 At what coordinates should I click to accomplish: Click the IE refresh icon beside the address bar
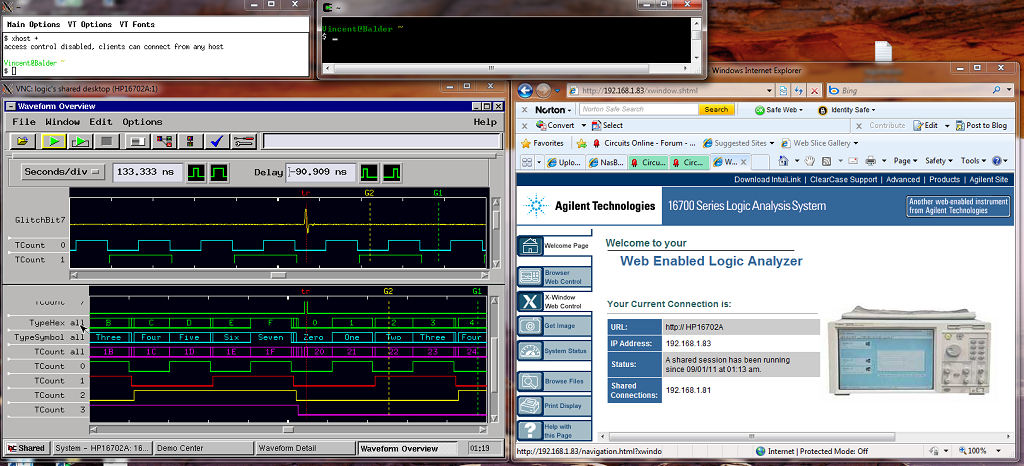[x=799, y=91]
